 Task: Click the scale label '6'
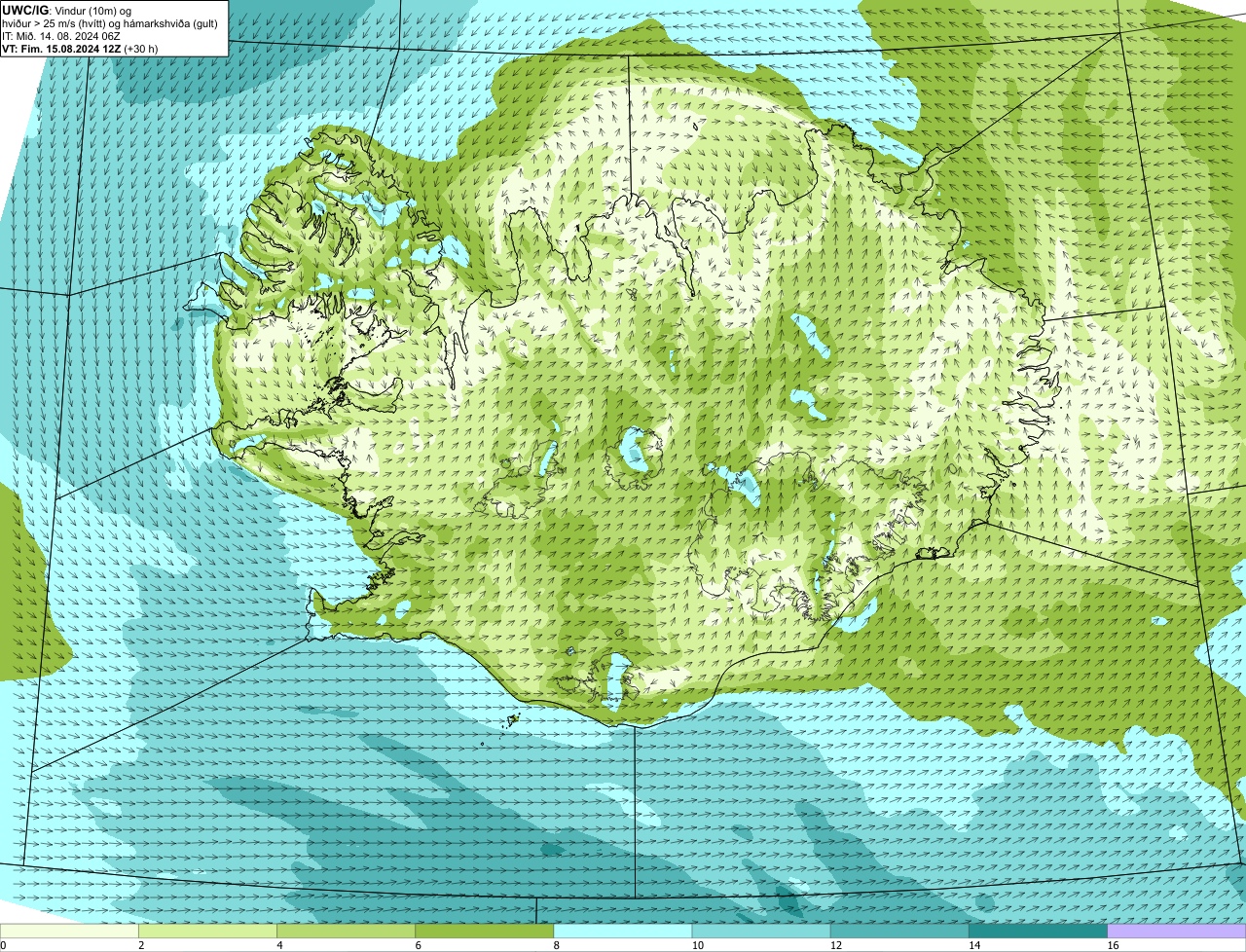point(419,945)
